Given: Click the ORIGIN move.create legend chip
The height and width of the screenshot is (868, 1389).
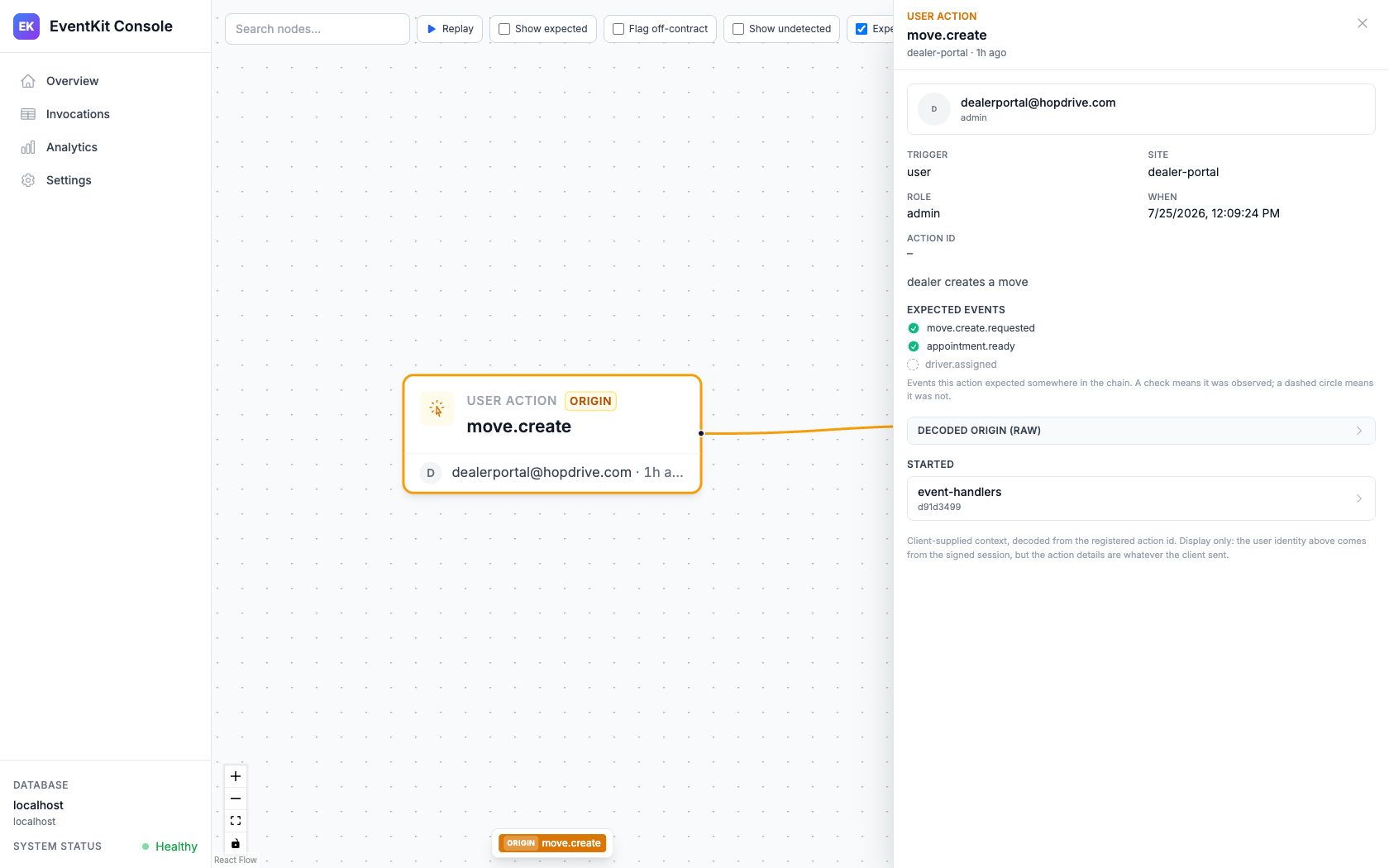Looking at the screenshot, I should [x=552, y=843].
